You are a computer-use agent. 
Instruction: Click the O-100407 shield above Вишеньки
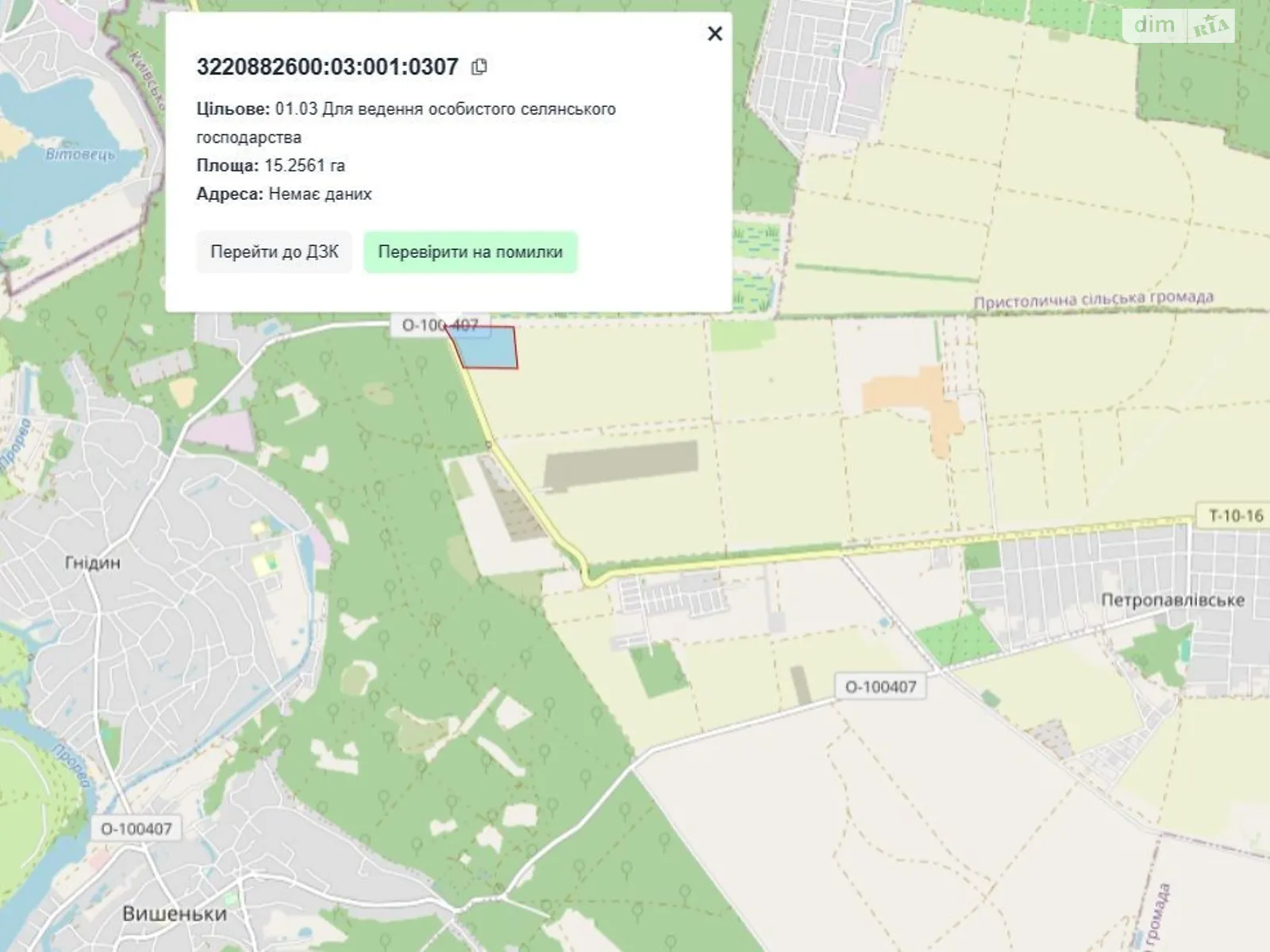pyautogui.click(x=136, y=829)
